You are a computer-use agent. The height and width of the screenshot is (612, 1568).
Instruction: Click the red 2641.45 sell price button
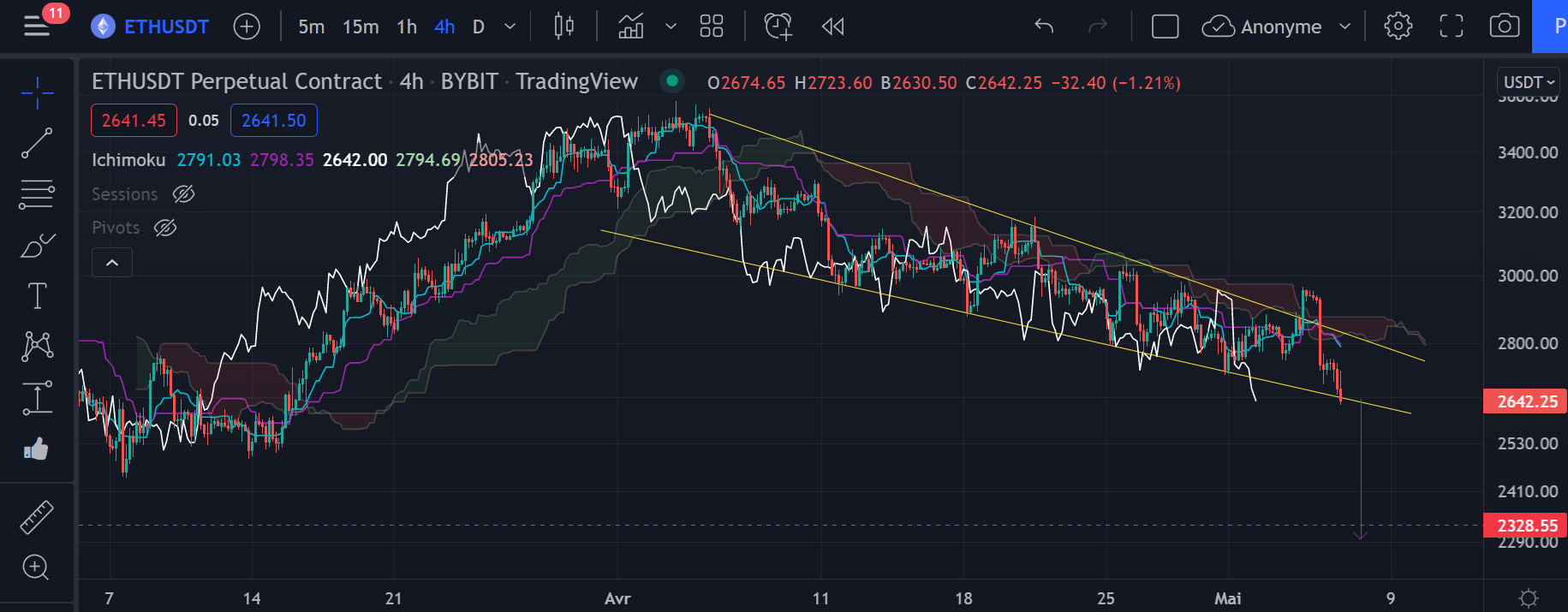pyautogui.click(x=134, y=121)
